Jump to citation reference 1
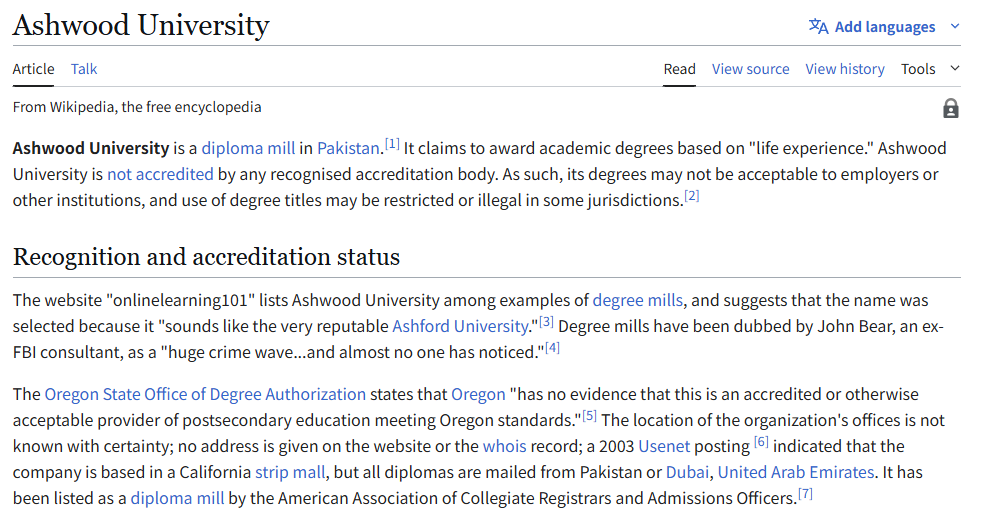984x531 pixels. pyautogui.click(x=393, y=144)
